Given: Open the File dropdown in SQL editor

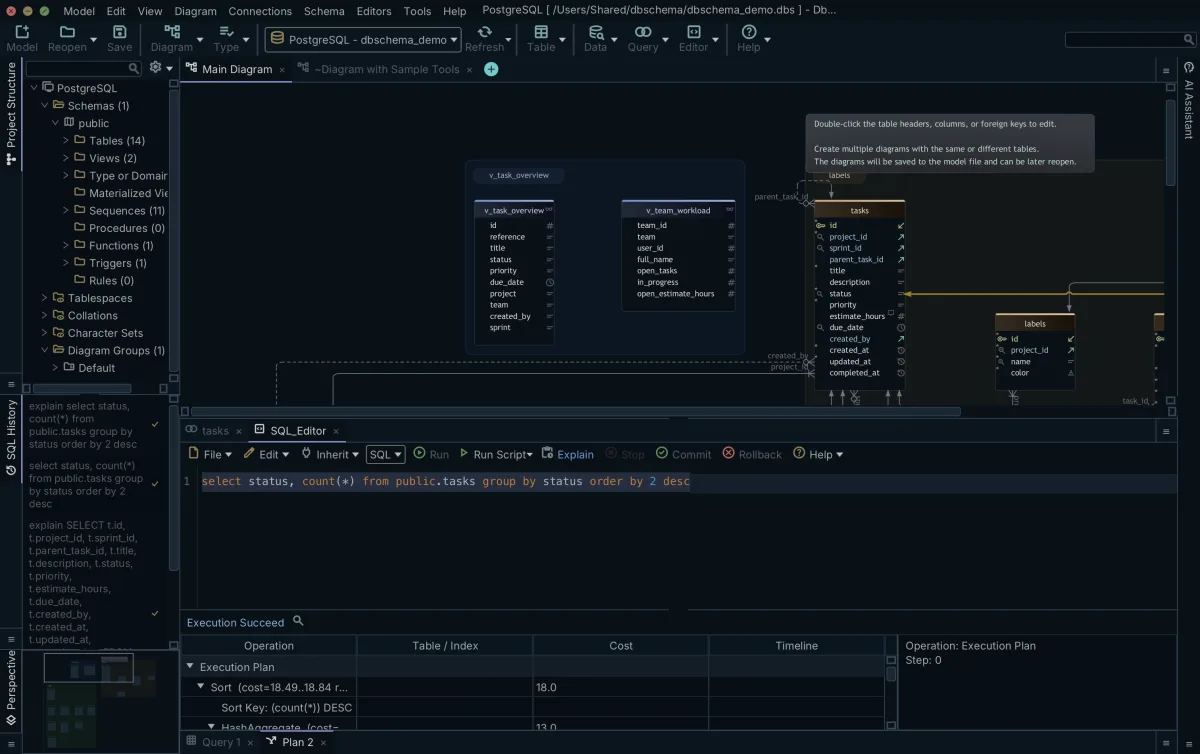Looking at the screenshot, I should tap(210, 454).
